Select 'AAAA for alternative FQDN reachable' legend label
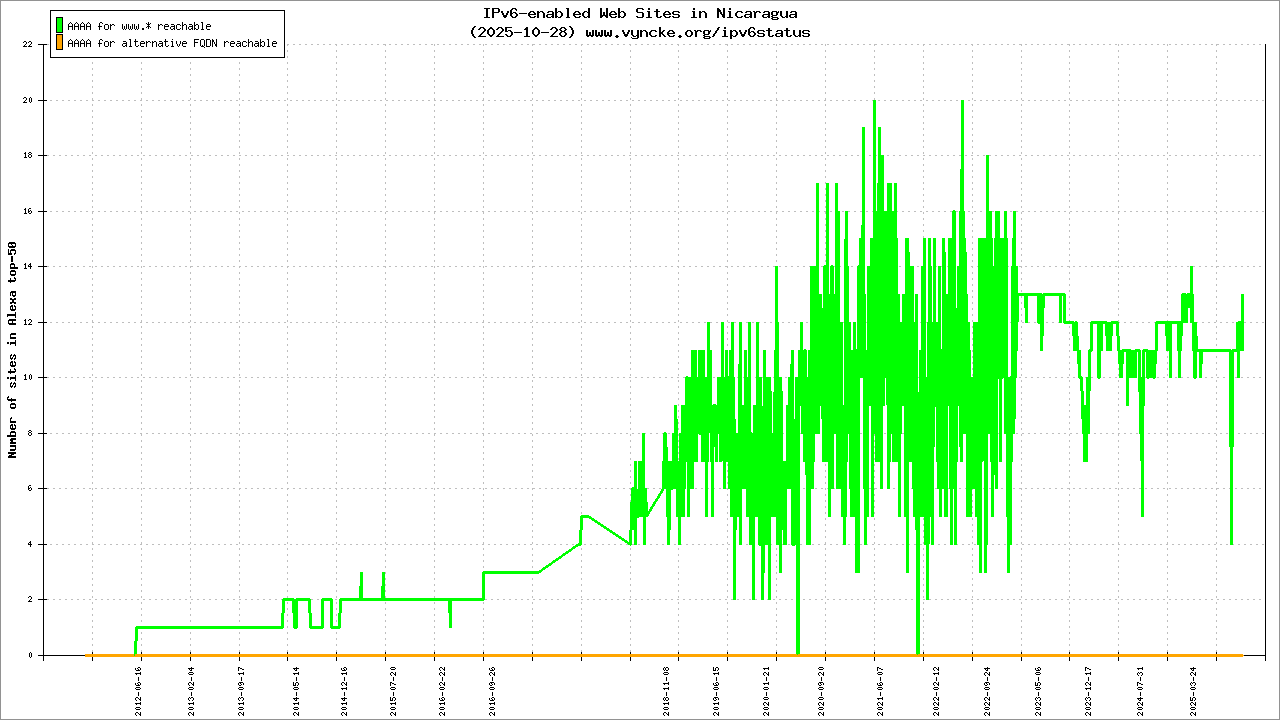 172,44
